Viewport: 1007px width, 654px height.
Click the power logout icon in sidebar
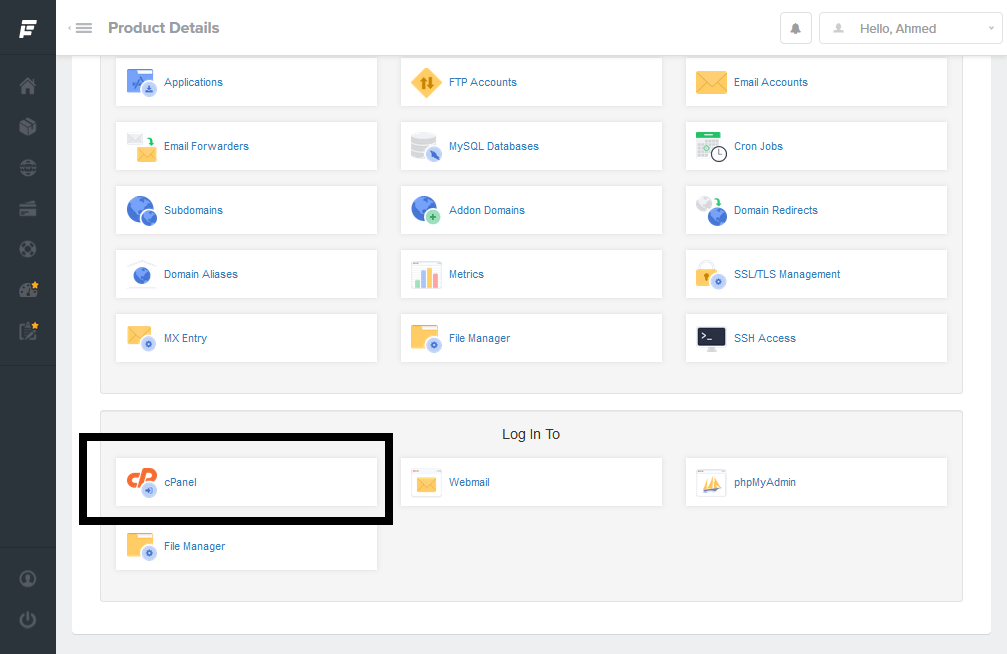click(x=28, y=620)
